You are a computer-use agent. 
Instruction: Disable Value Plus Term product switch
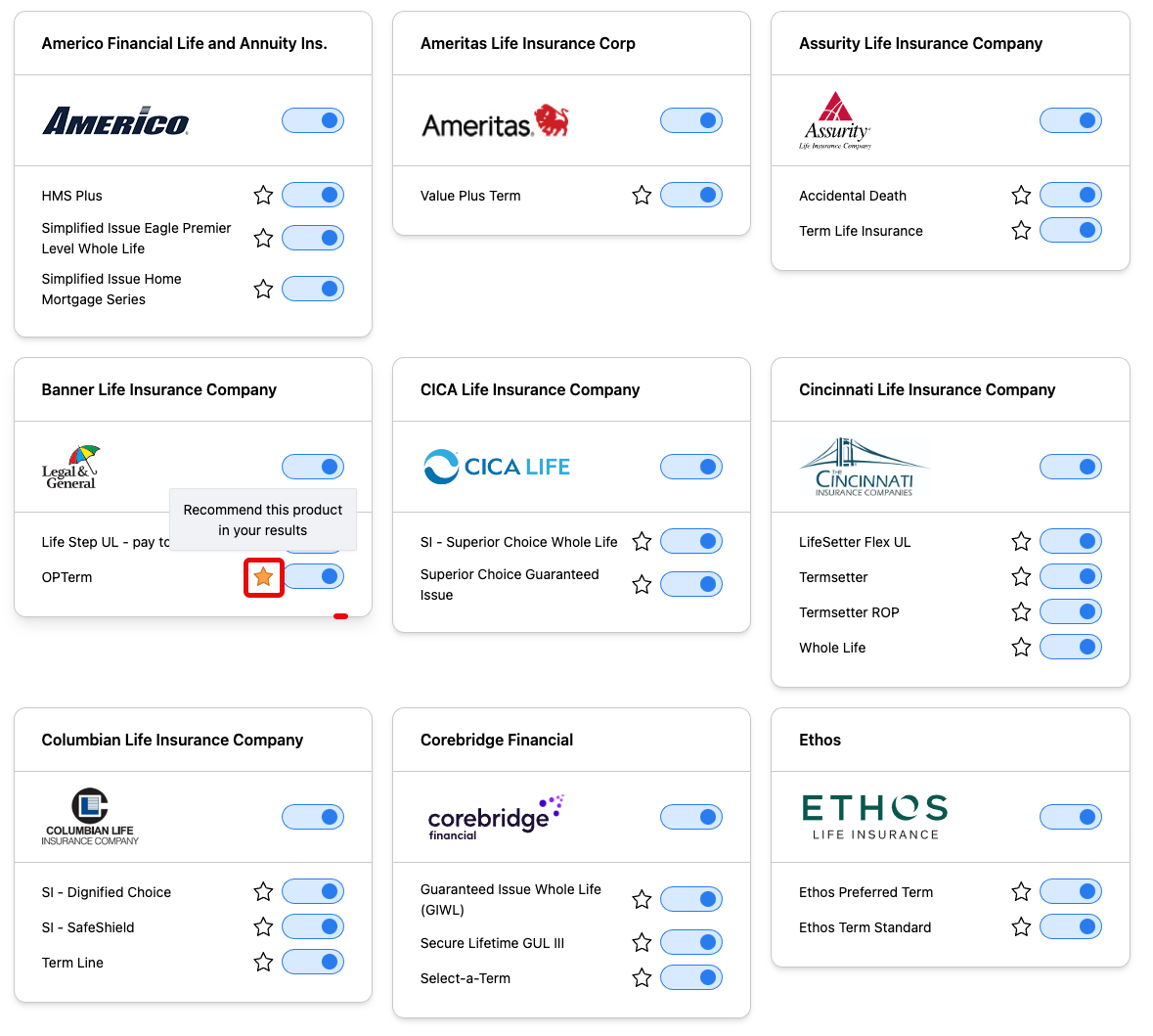[x=692, y=195]
